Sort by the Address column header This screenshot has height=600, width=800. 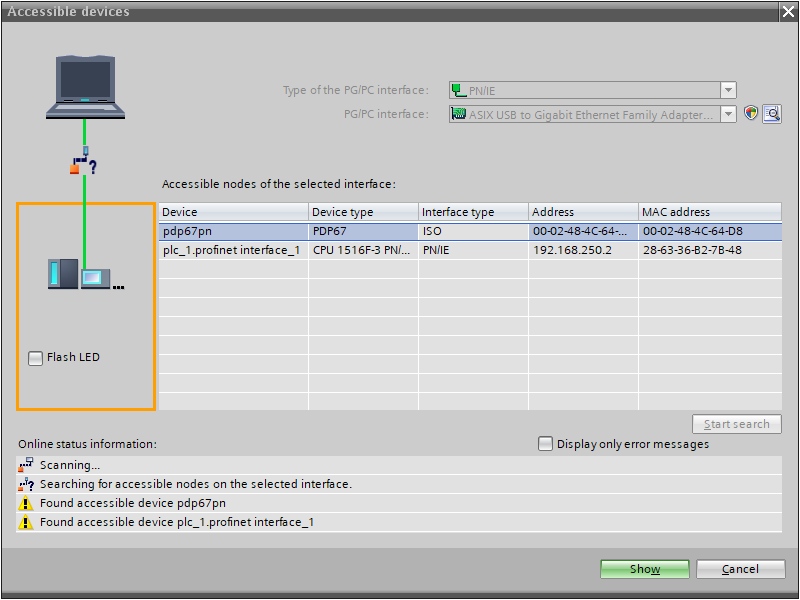point(583,212)
